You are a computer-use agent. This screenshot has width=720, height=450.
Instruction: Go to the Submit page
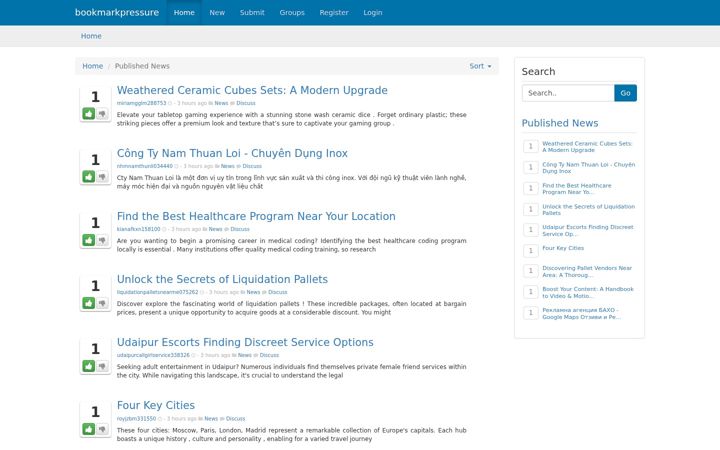click(252, 12)
